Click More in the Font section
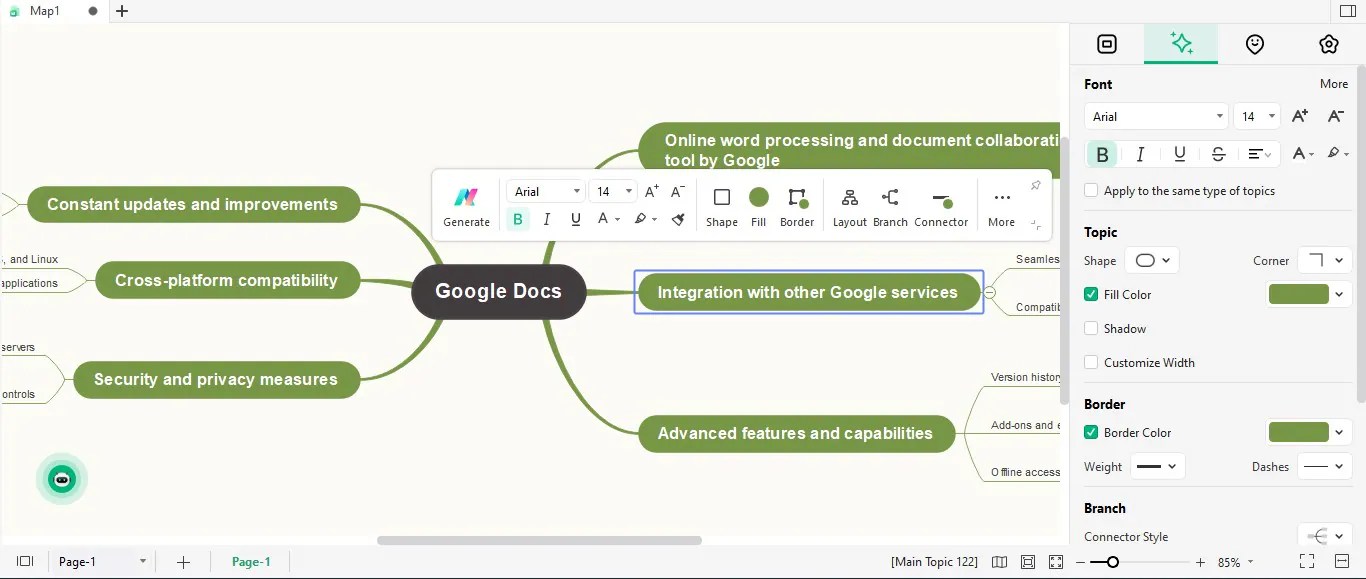 pos(1334,84)
